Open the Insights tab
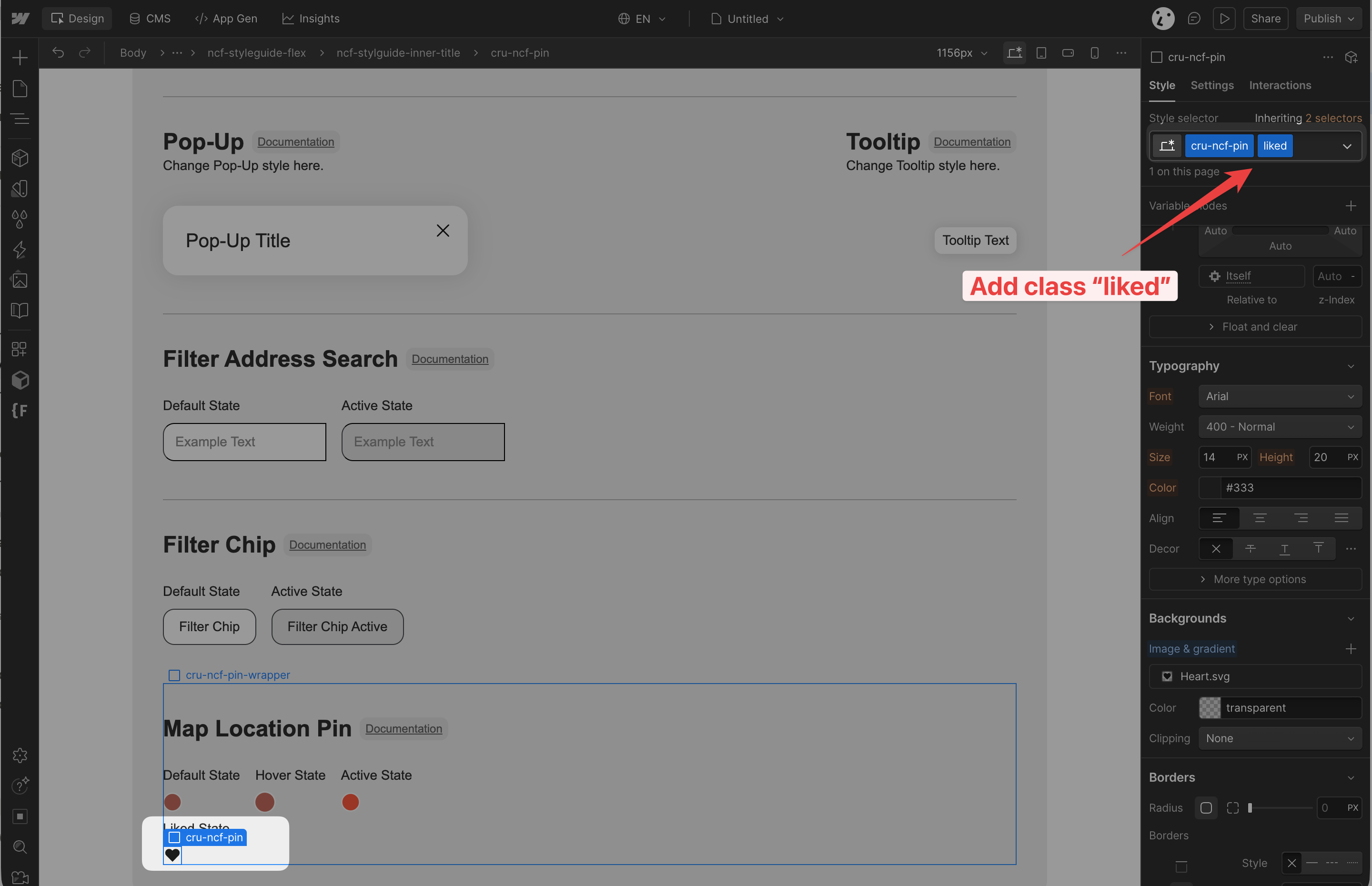This screenshot has width=1372, height=886. 311,19
